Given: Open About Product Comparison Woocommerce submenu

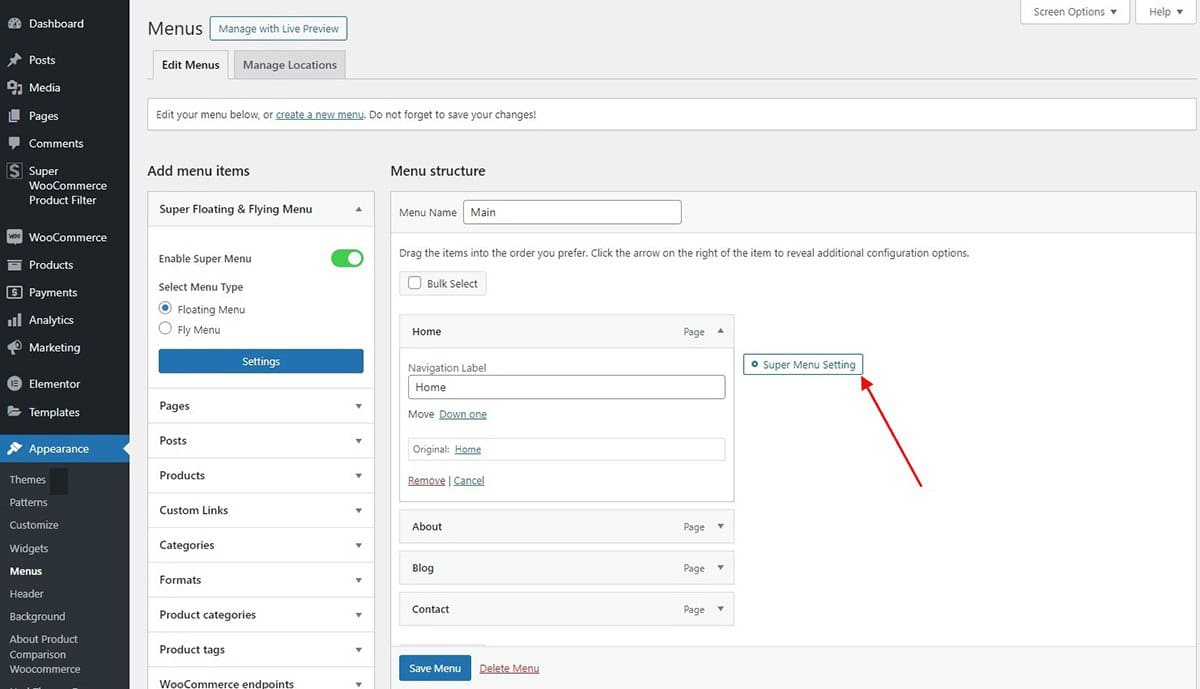Looking at the screenshot, I should coord(45,654).
